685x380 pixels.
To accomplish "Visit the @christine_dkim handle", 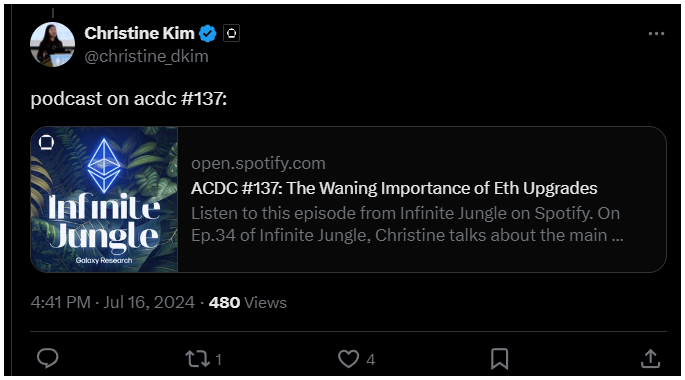I will coord(146,56).
